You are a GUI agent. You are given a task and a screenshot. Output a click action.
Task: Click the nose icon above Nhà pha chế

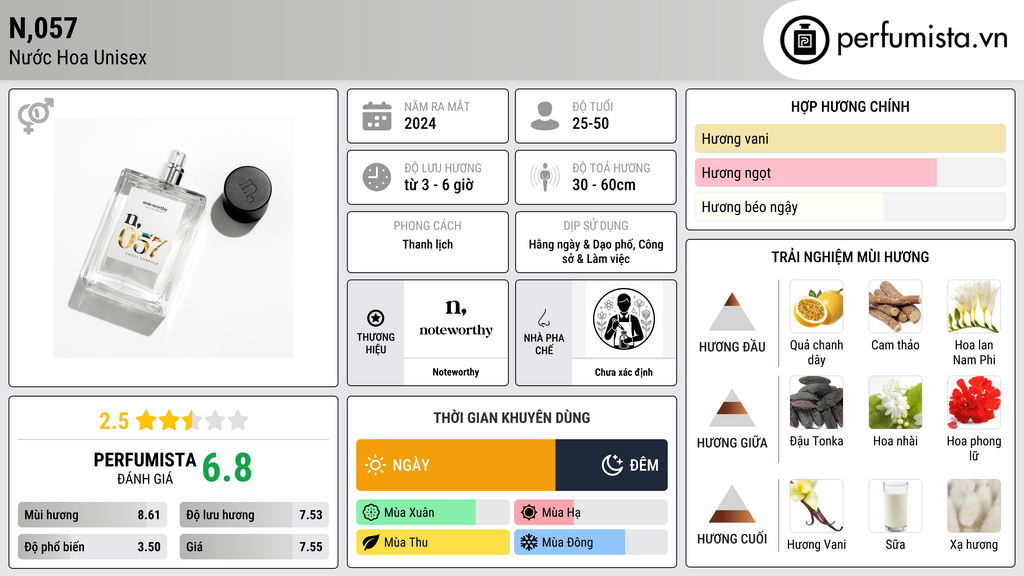click(x=543, y=318)
